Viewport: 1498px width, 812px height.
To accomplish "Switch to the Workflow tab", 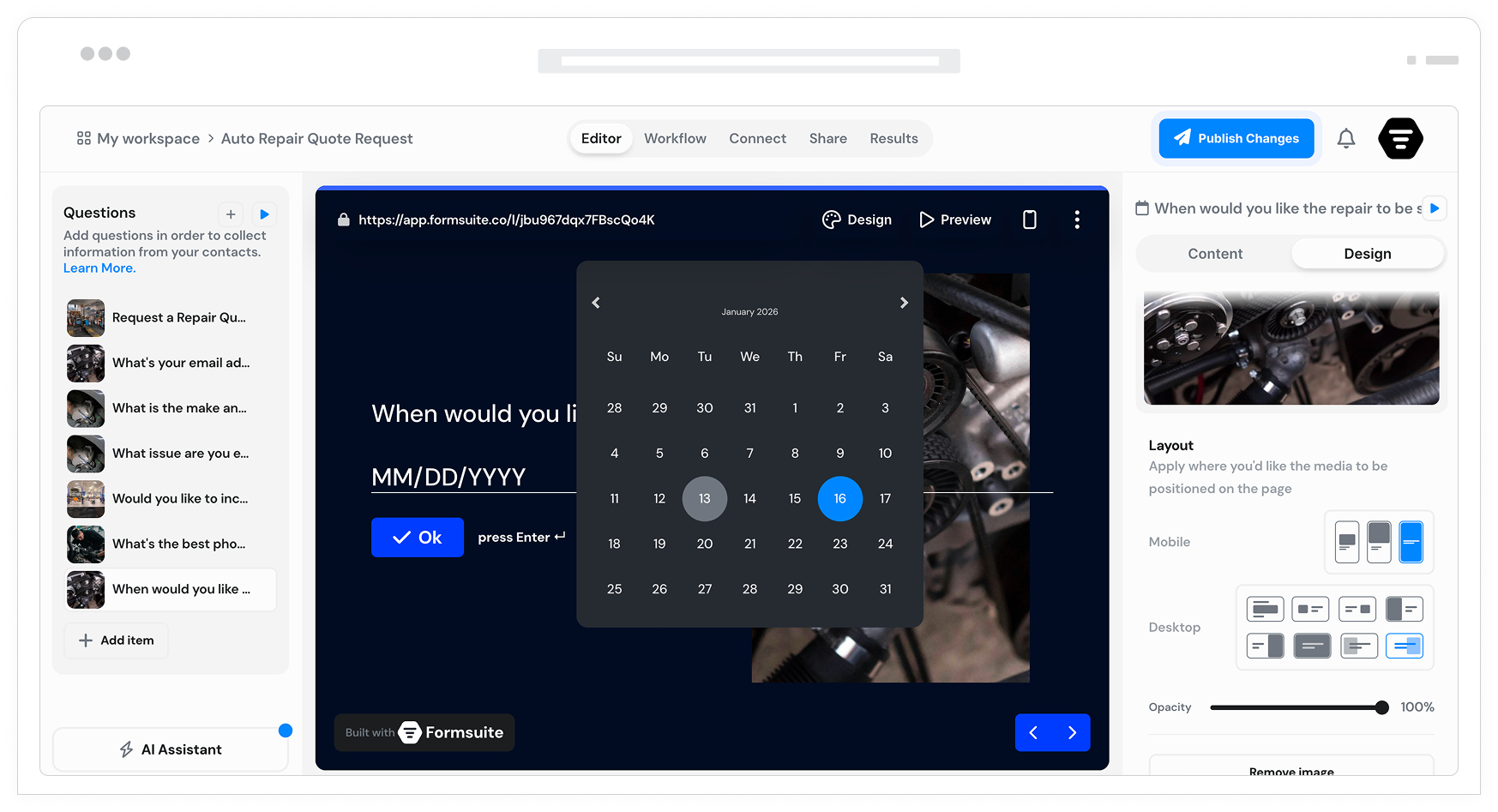I will [x=675, y=138].
